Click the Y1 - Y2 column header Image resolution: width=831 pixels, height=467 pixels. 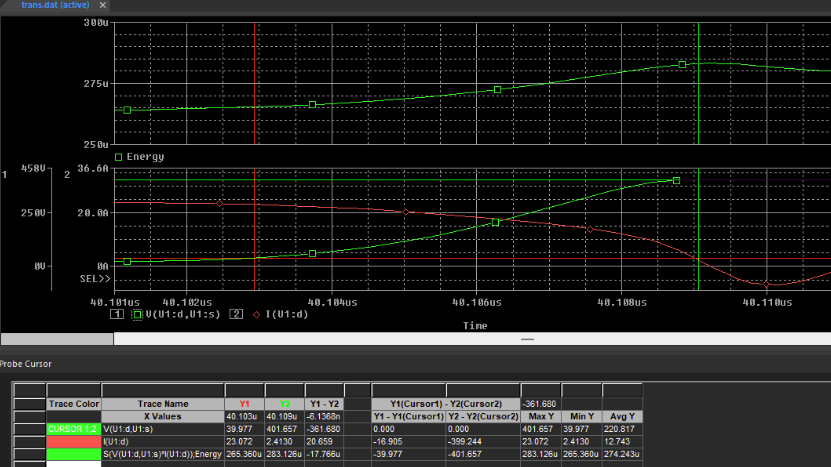tap(324, 404)
